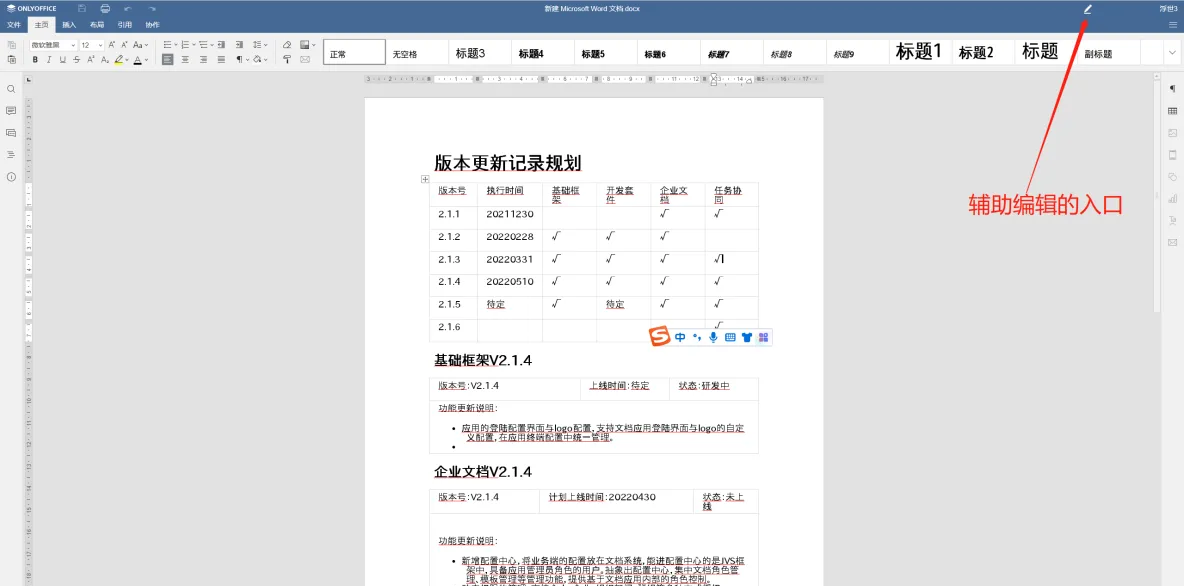
Task: Open the view settings hamburger menu
Action: point(1173,24)
